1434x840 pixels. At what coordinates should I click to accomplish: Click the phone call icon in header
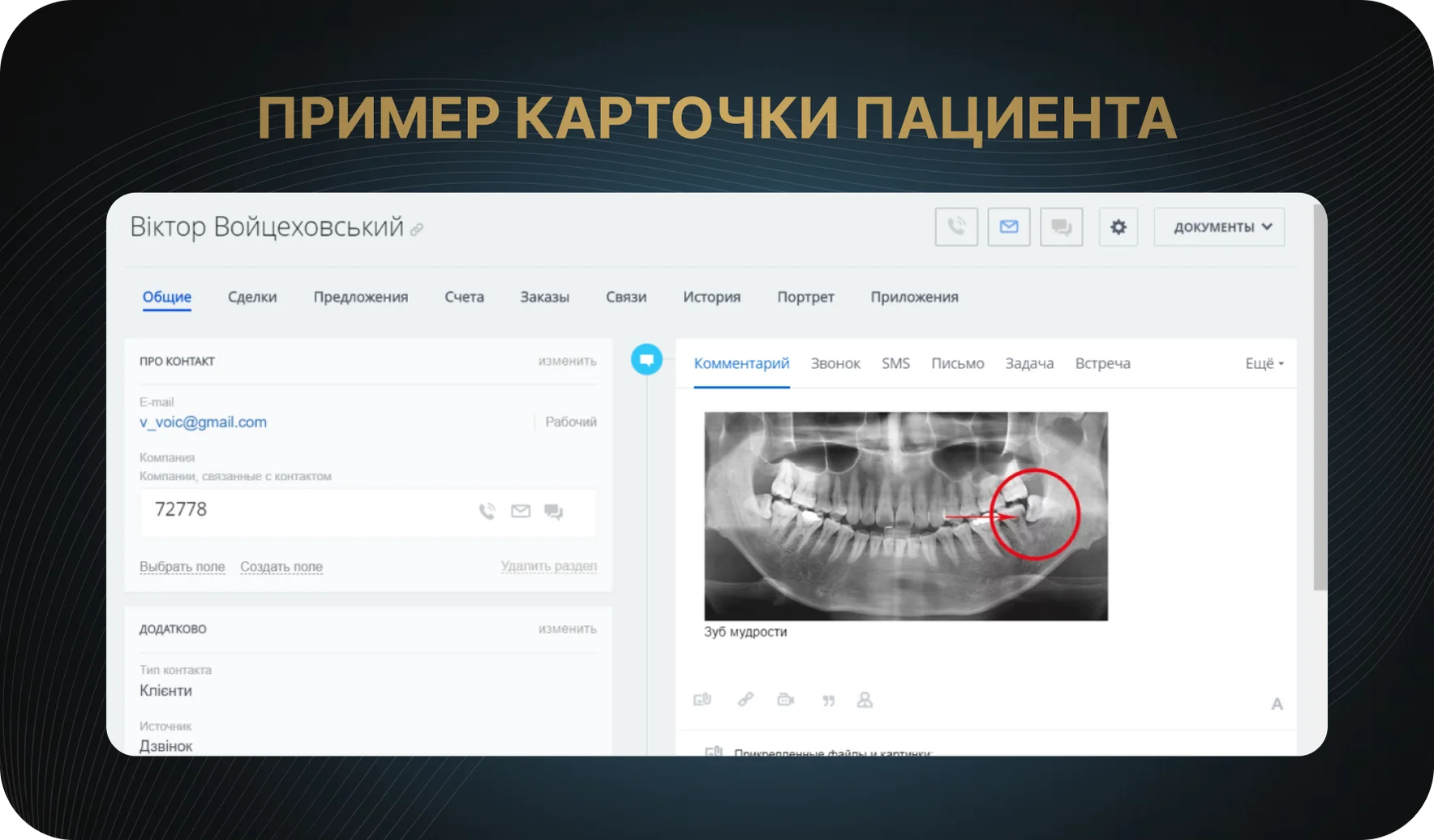[x=956, y=227]
